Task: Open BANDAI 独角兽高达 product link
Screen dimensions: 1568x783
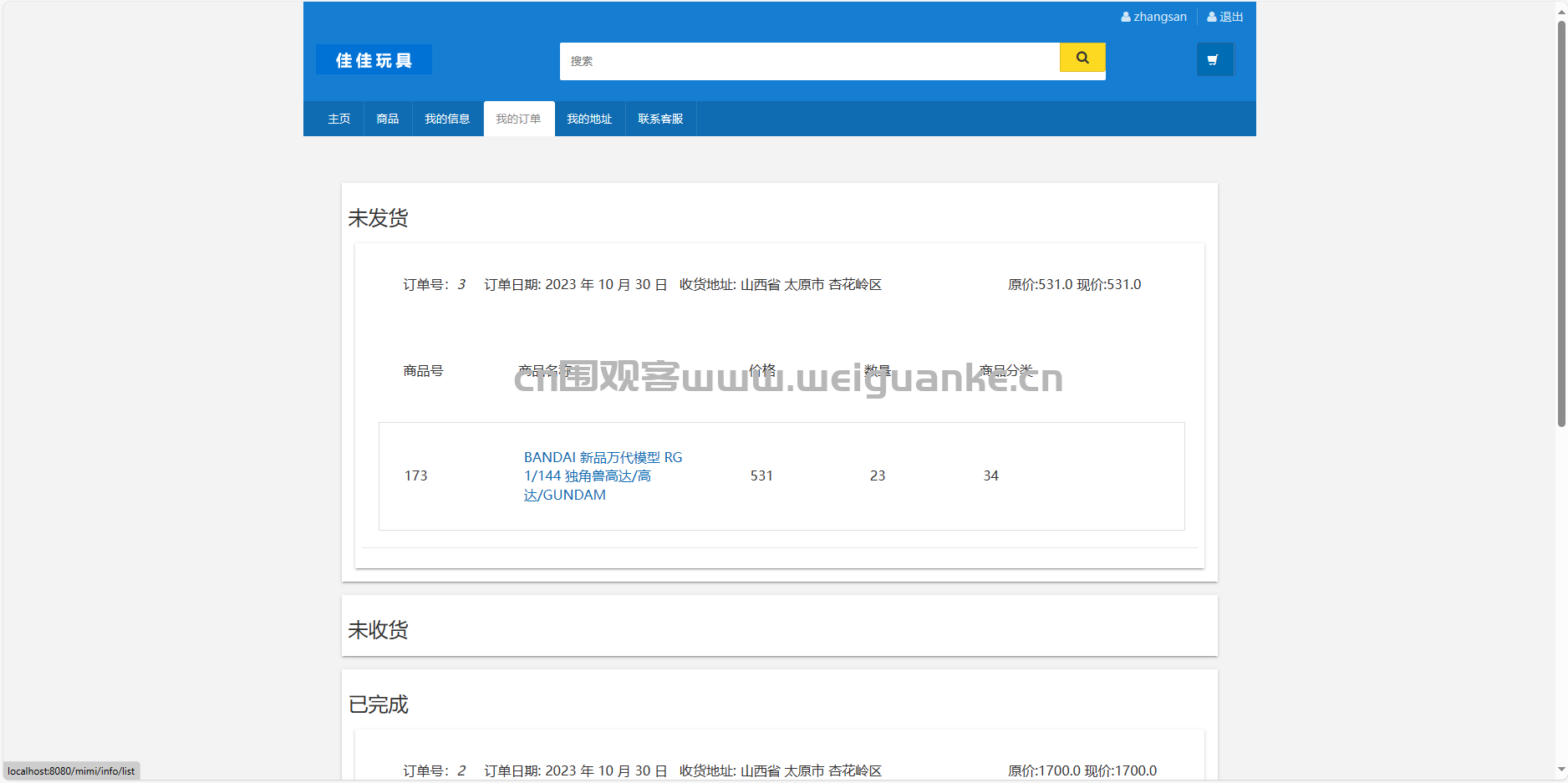Action: pos(603,476)
